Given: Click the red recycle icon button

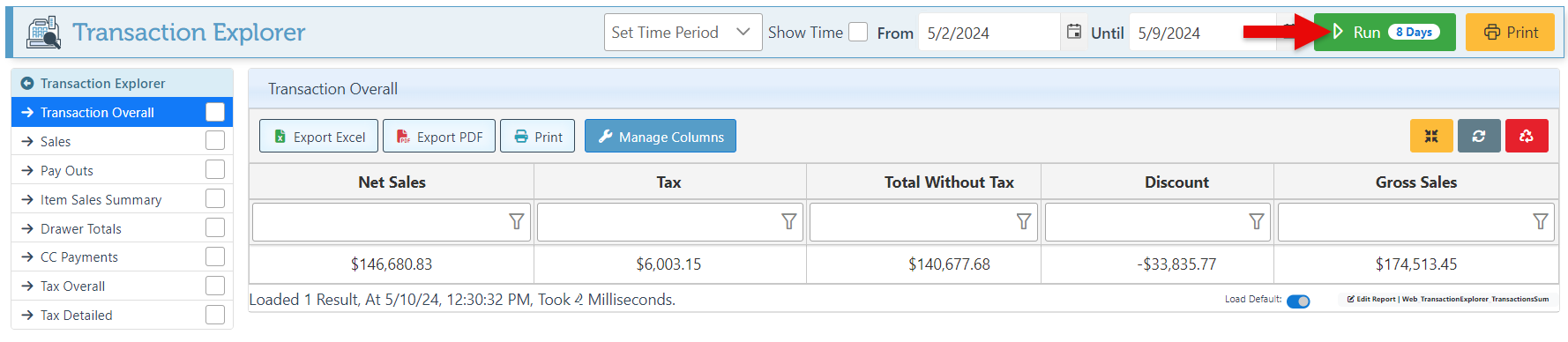Looking at the screenshot, I should pyautogui.click(x=1527, y=136).
